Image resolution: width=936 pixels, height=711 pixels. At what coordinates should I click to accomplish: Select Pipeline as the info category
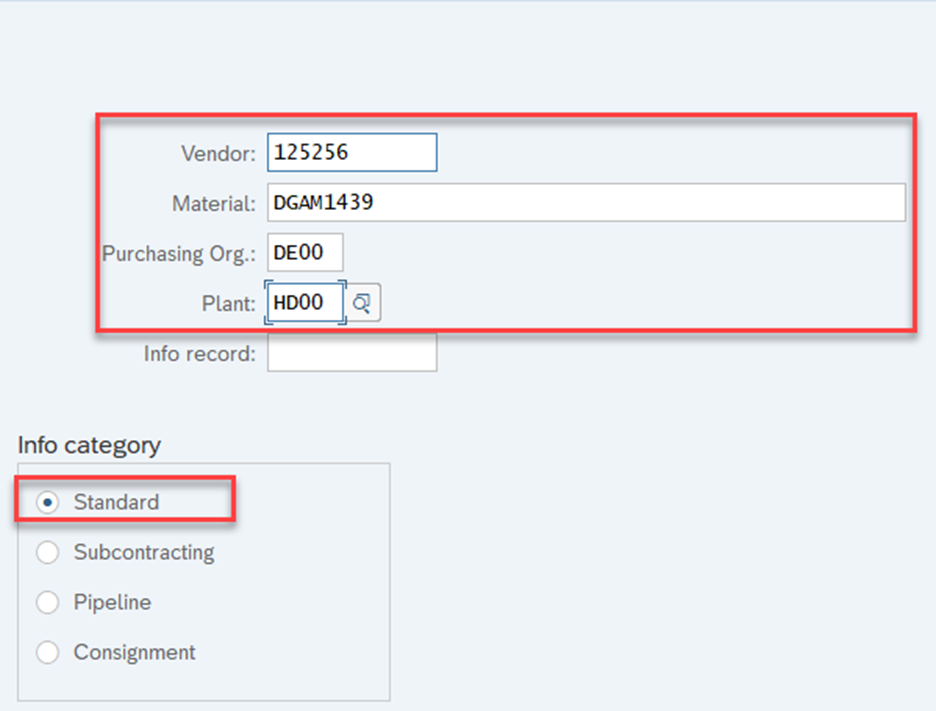[47, 602]
